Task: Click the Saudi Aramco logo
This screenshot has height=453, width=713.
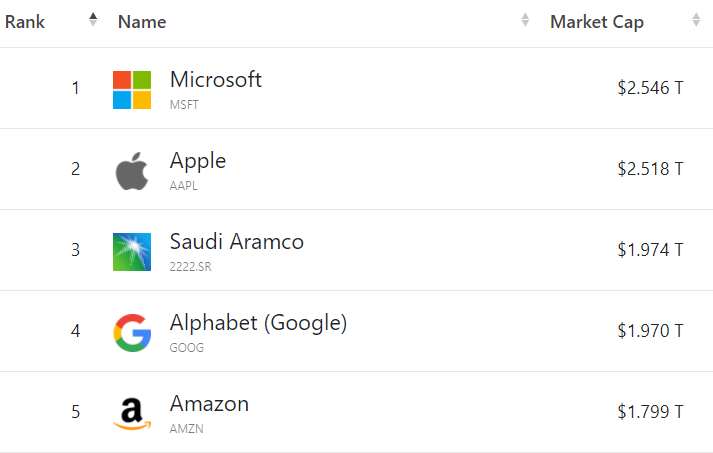Action: [132, 252]
